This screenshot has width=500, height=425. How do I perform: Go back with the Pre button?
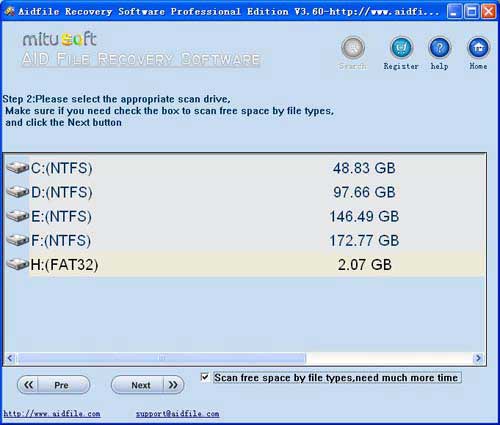[x=54, y=385]
